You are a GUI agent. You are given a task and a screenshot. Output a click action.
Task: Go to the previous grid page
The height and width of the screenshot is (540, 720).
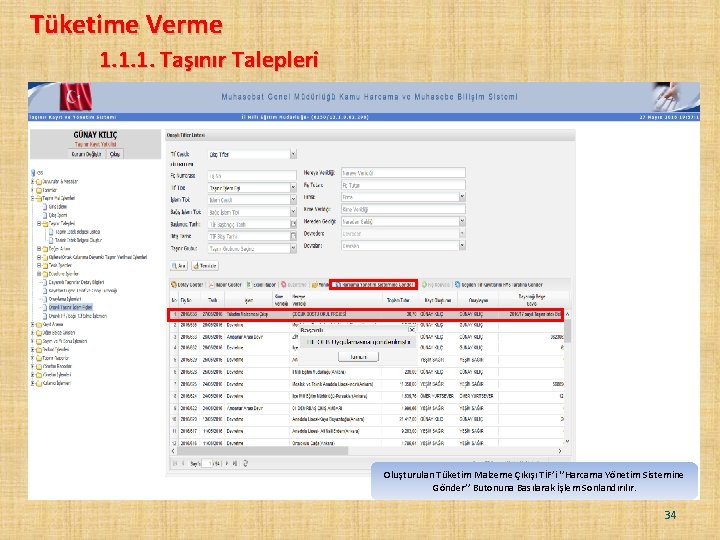tap(183, 463)
